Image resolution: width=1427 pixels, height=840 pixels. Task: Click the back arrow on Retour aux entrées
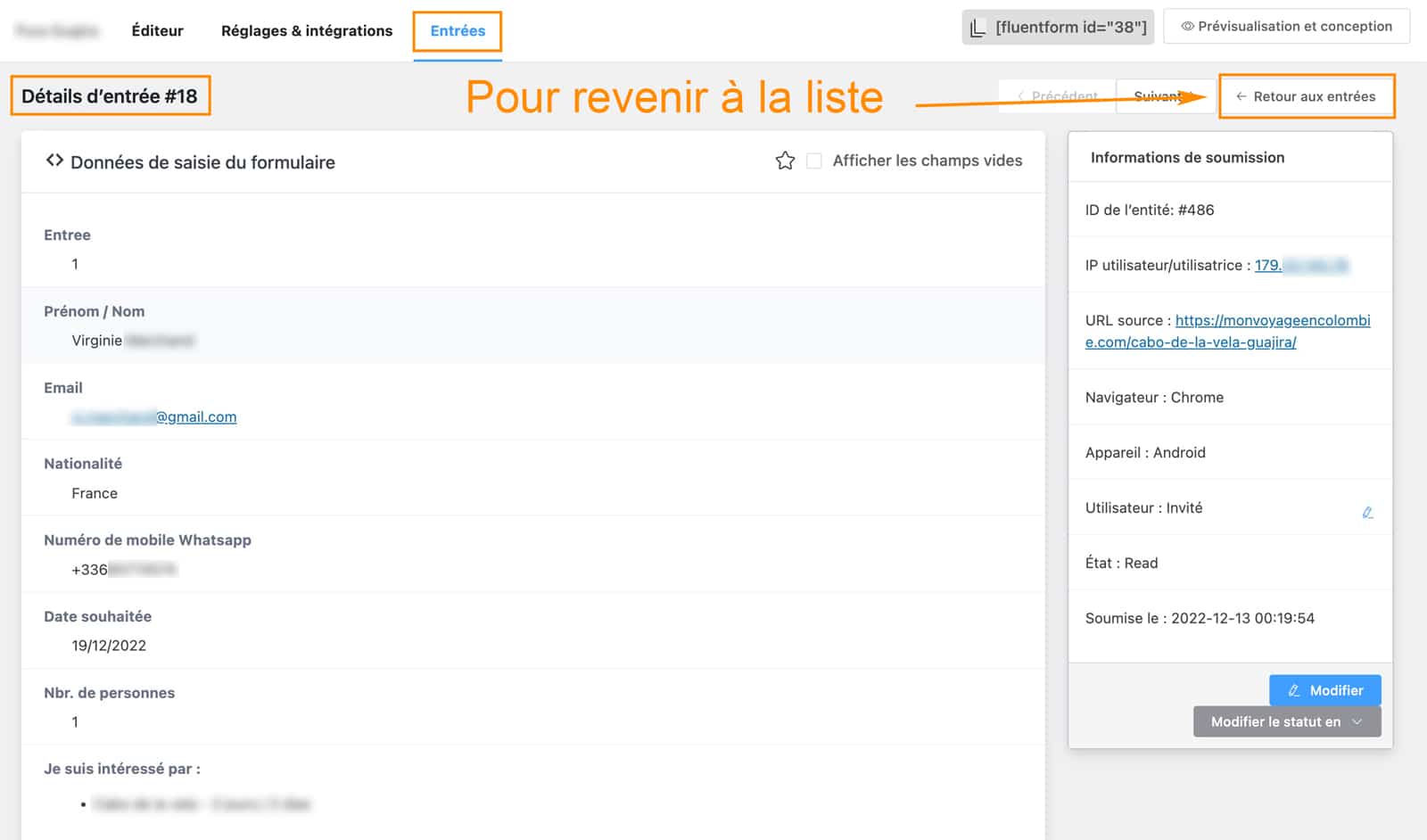click(1241, 95)
